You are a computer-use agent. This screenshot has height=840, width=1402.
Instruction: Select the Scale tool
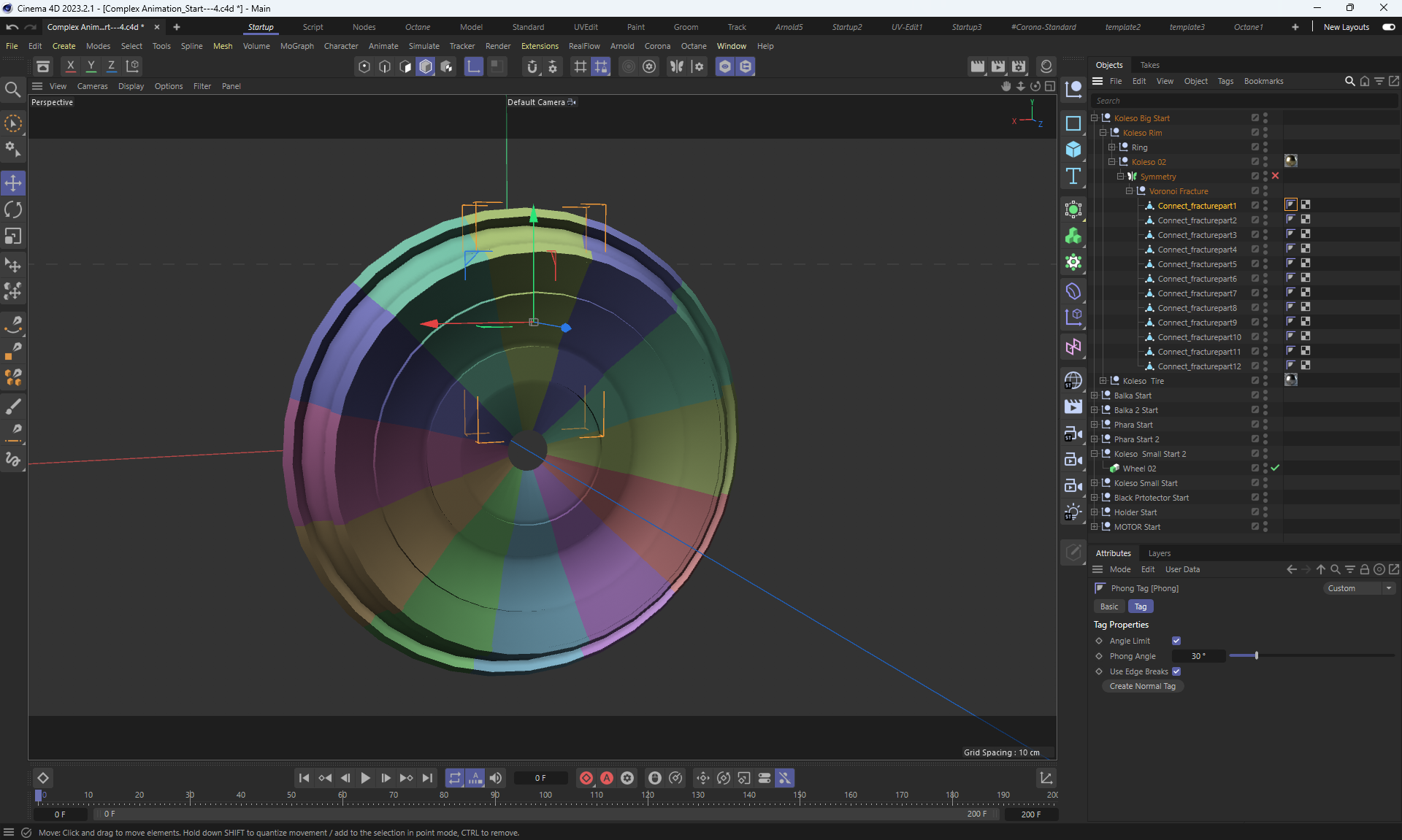pyautogui.click(x=13, y=236)
